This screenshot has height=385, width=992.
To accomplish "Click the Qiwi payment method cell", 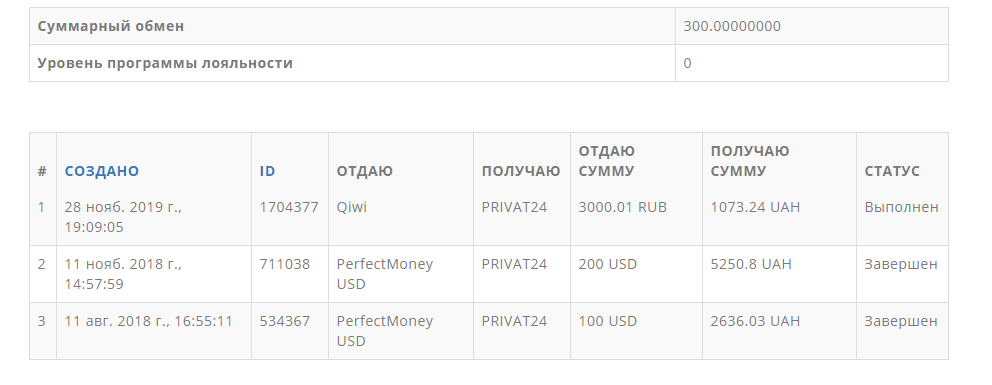I will 352,207.
